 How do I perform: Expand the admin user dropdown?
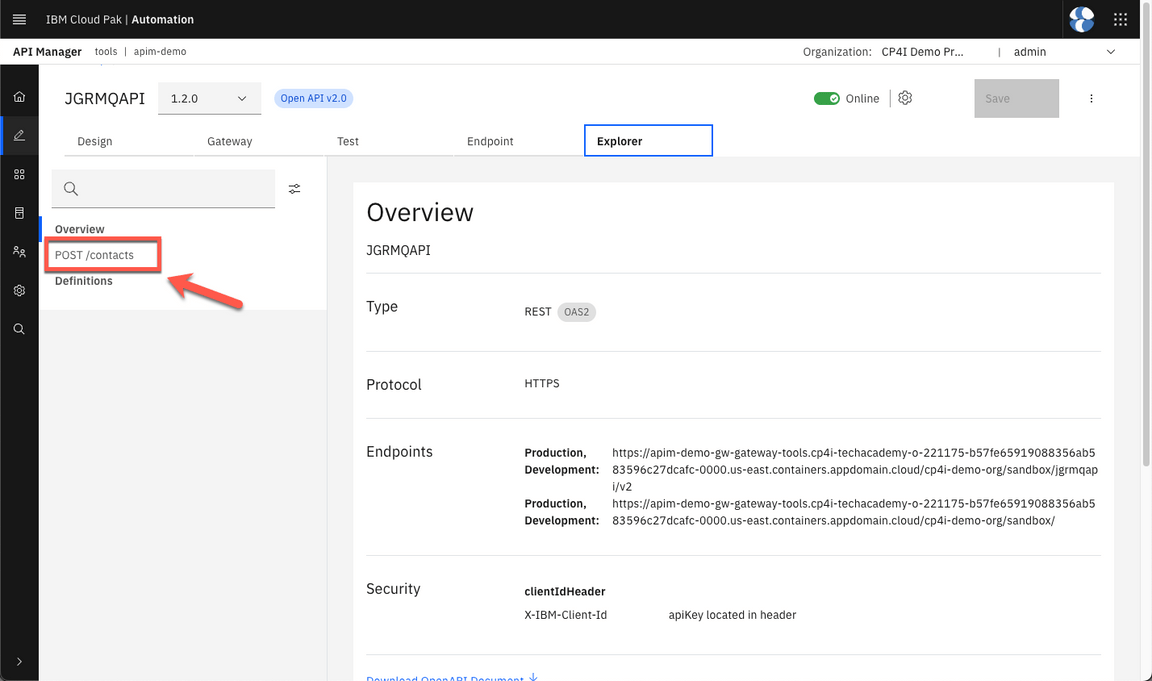point(1064,52)
